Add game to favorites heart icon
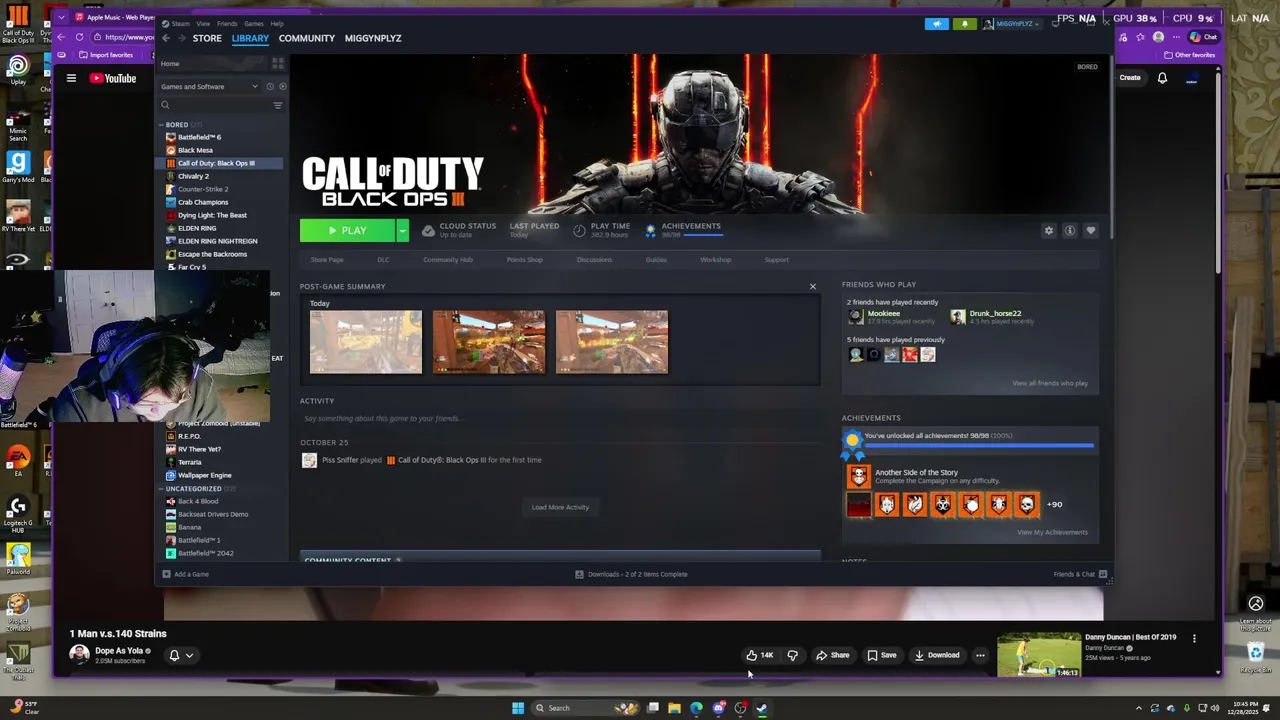The image size is (1280, 720). 1090,231
